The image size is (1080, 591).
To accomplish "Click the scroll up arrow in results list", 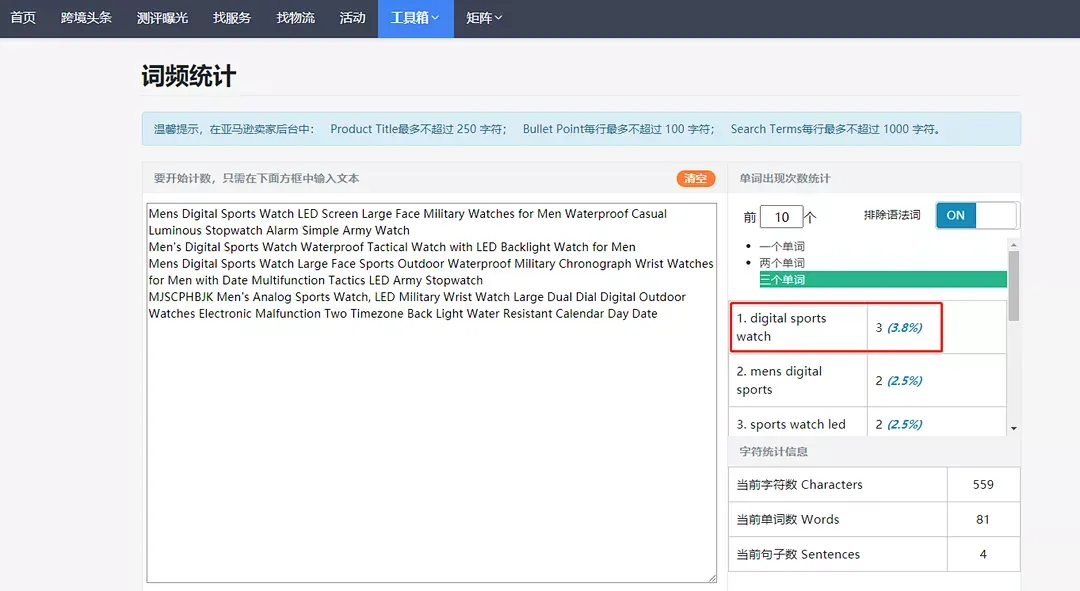I will coord(1013,245).
